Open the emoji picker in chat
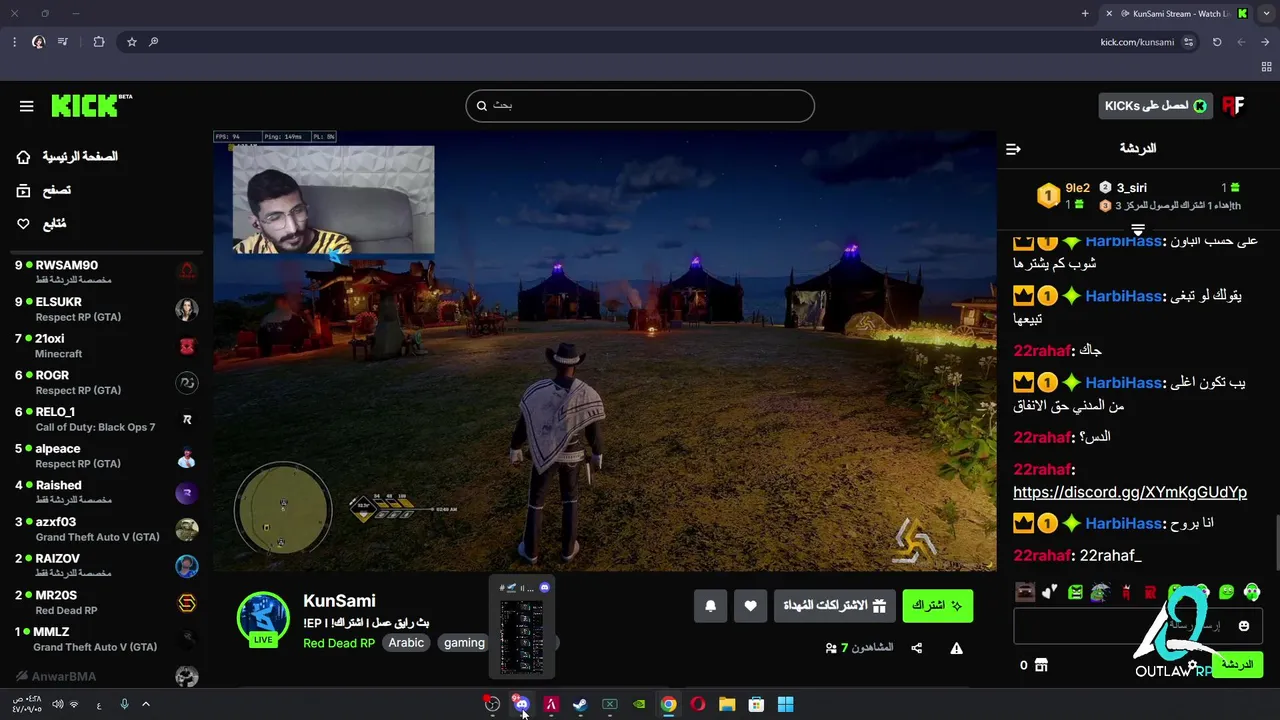The width and height of the screenshot is (1280, 720). click(x=1244, y=626)
